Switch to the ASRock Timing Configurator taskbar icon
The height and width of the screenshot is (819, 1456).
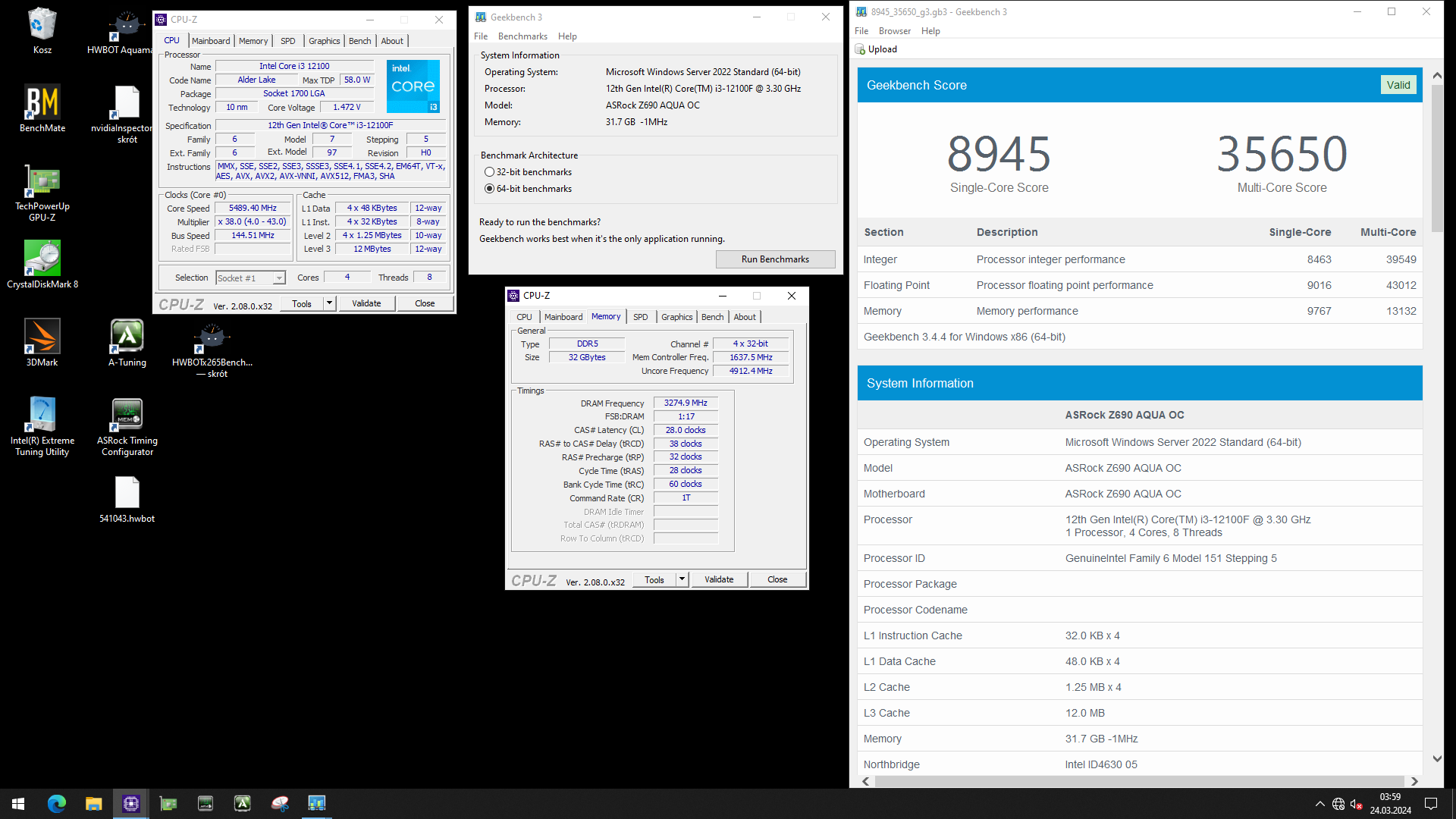[205, 803]
